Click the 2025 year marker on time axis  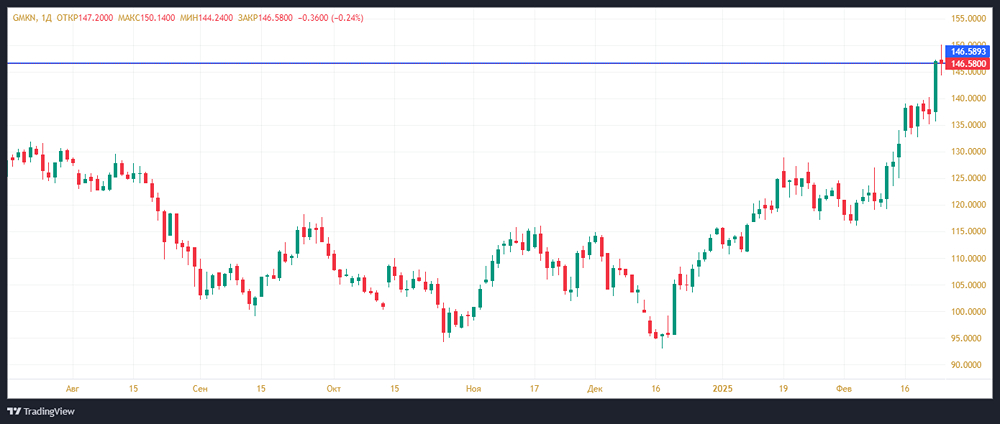[724, 386]
